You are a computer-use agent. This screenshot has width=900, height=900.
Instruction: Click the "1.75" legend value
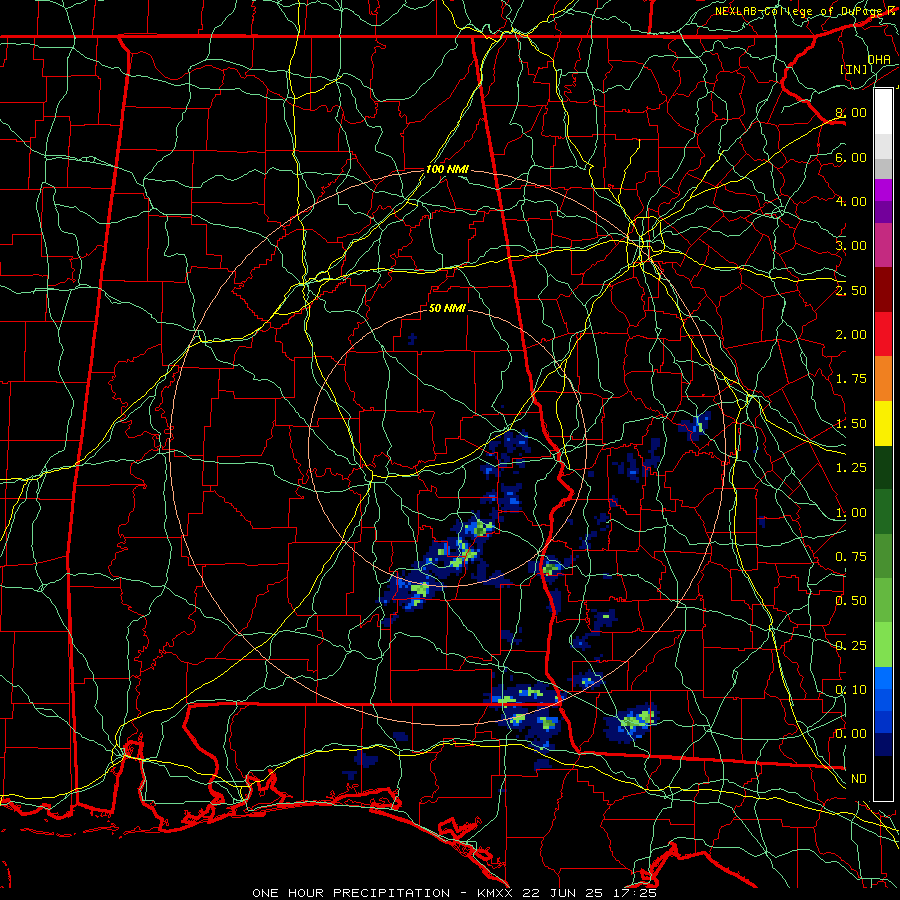point(851,379)
